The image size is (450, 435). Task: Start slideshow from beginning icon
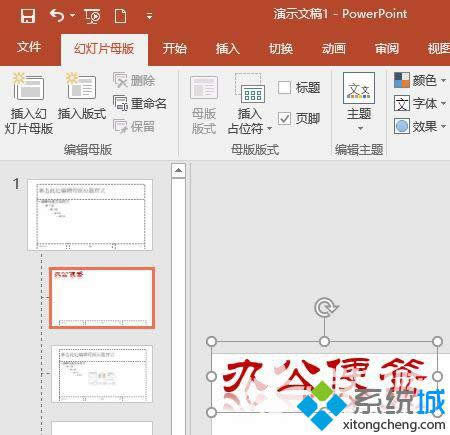[92, 16]
